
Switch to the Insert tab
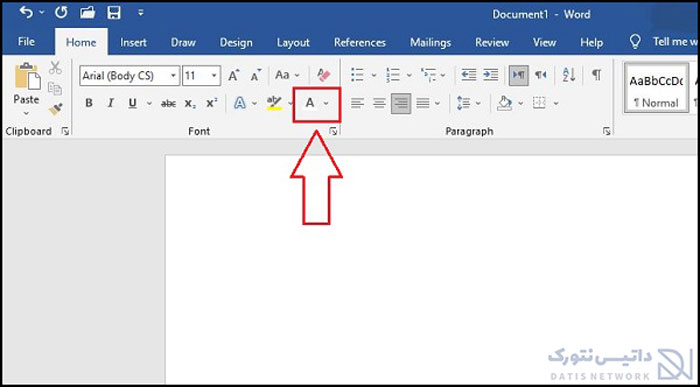[133, 42]
